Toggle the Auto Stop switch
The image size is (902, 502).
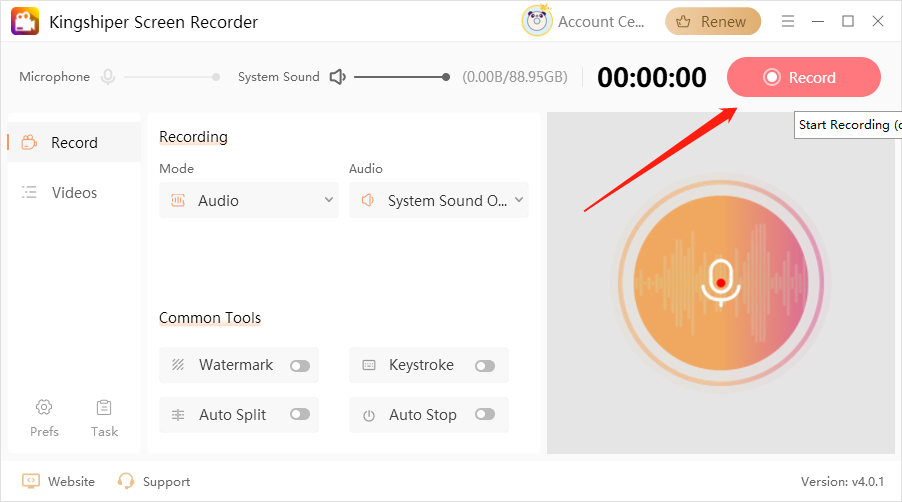click(x=485, y=415)
